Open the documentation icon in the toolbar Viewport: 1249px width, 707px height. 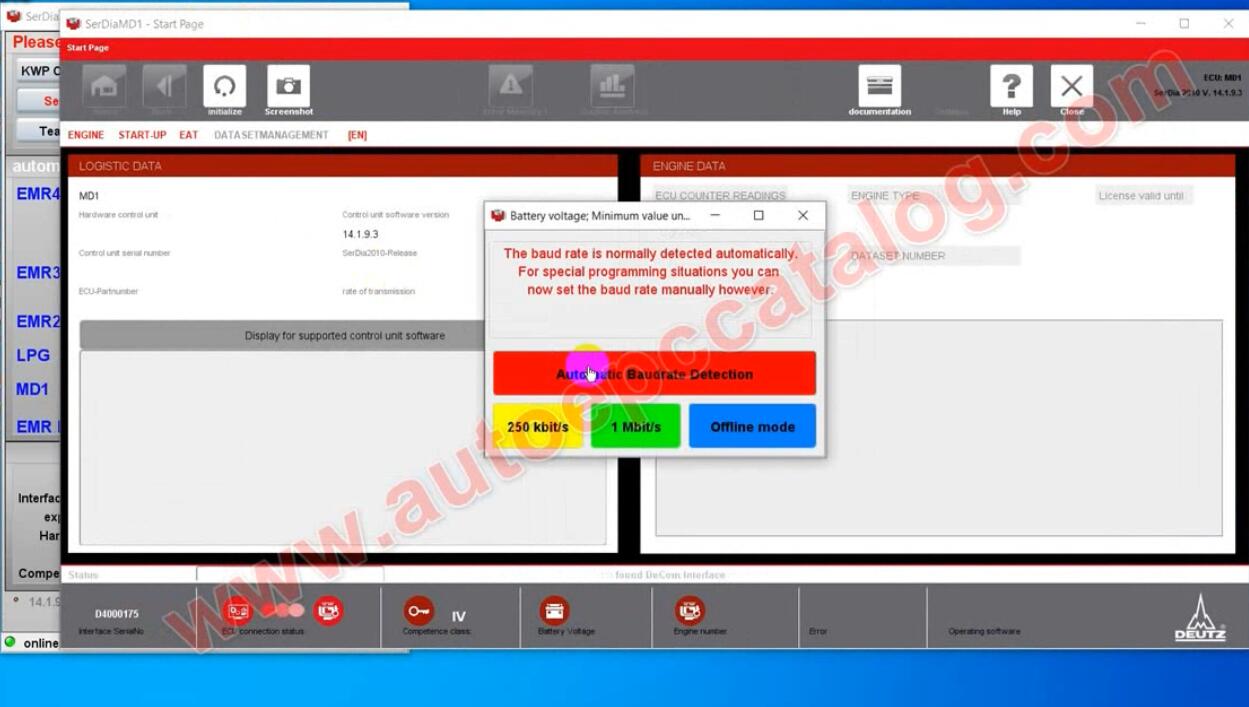(879, 87)
